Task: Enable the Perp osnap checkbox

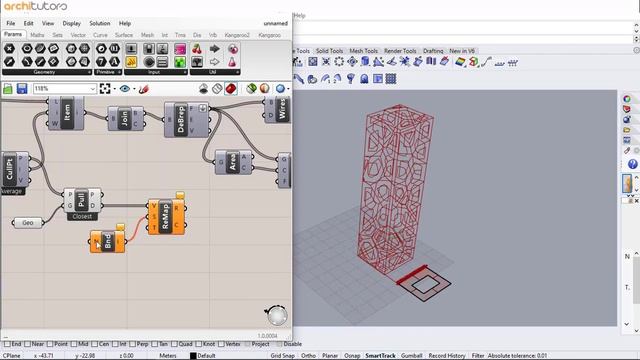Action: [132, 344]
